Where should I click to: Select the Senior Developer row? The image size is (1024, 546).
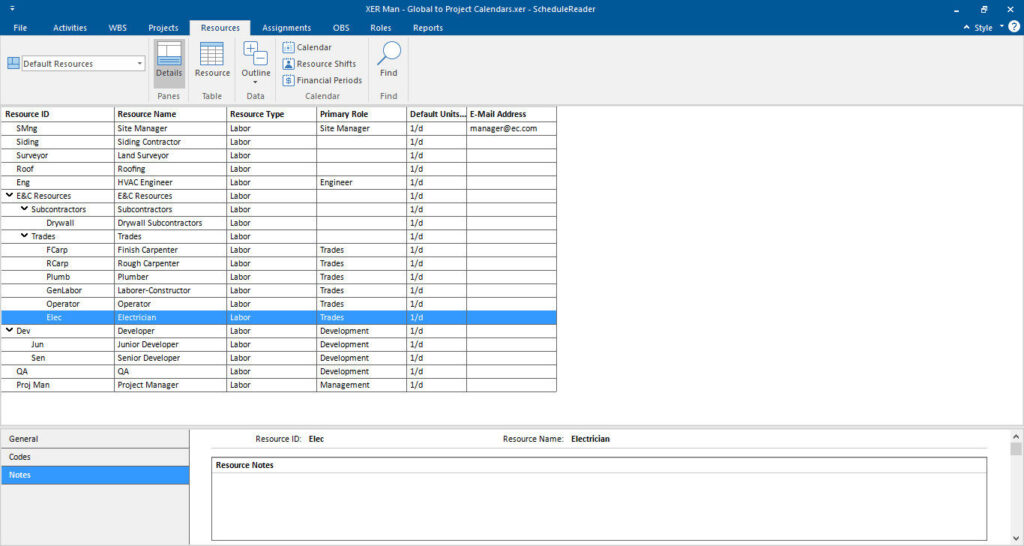pyautogui.click(x=279, y=357)
